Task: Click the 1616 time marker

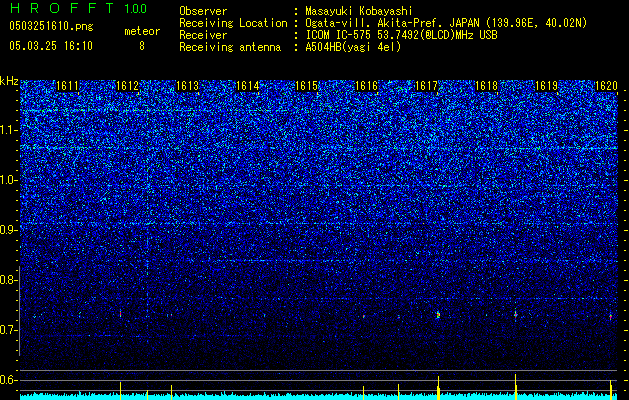Action: coord(367,86)
